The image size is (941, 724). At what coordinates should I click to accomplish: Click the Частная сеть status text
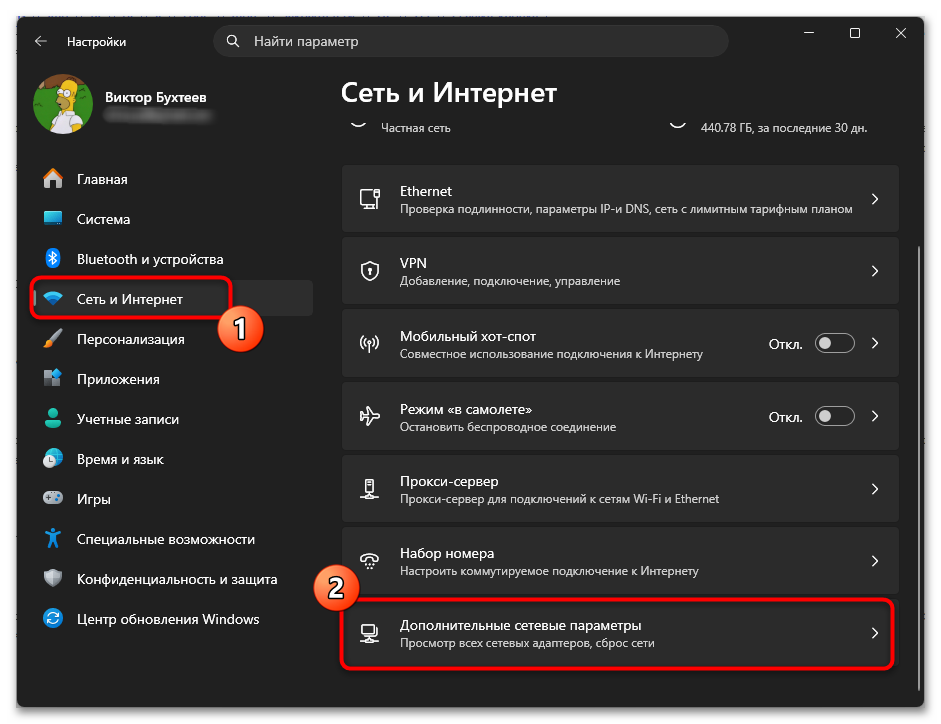click(415, 128)
